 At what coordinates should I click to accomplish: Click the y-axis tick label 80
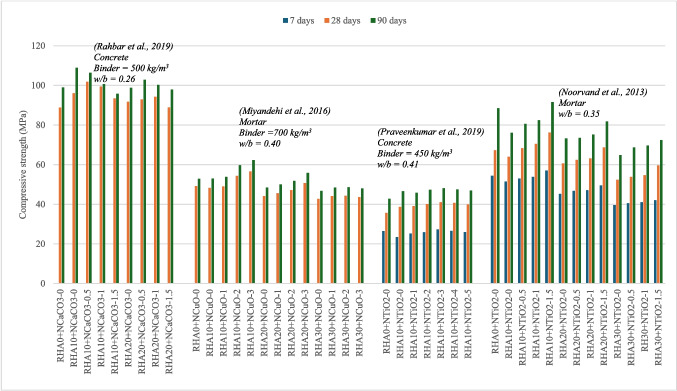pos(40,125)
